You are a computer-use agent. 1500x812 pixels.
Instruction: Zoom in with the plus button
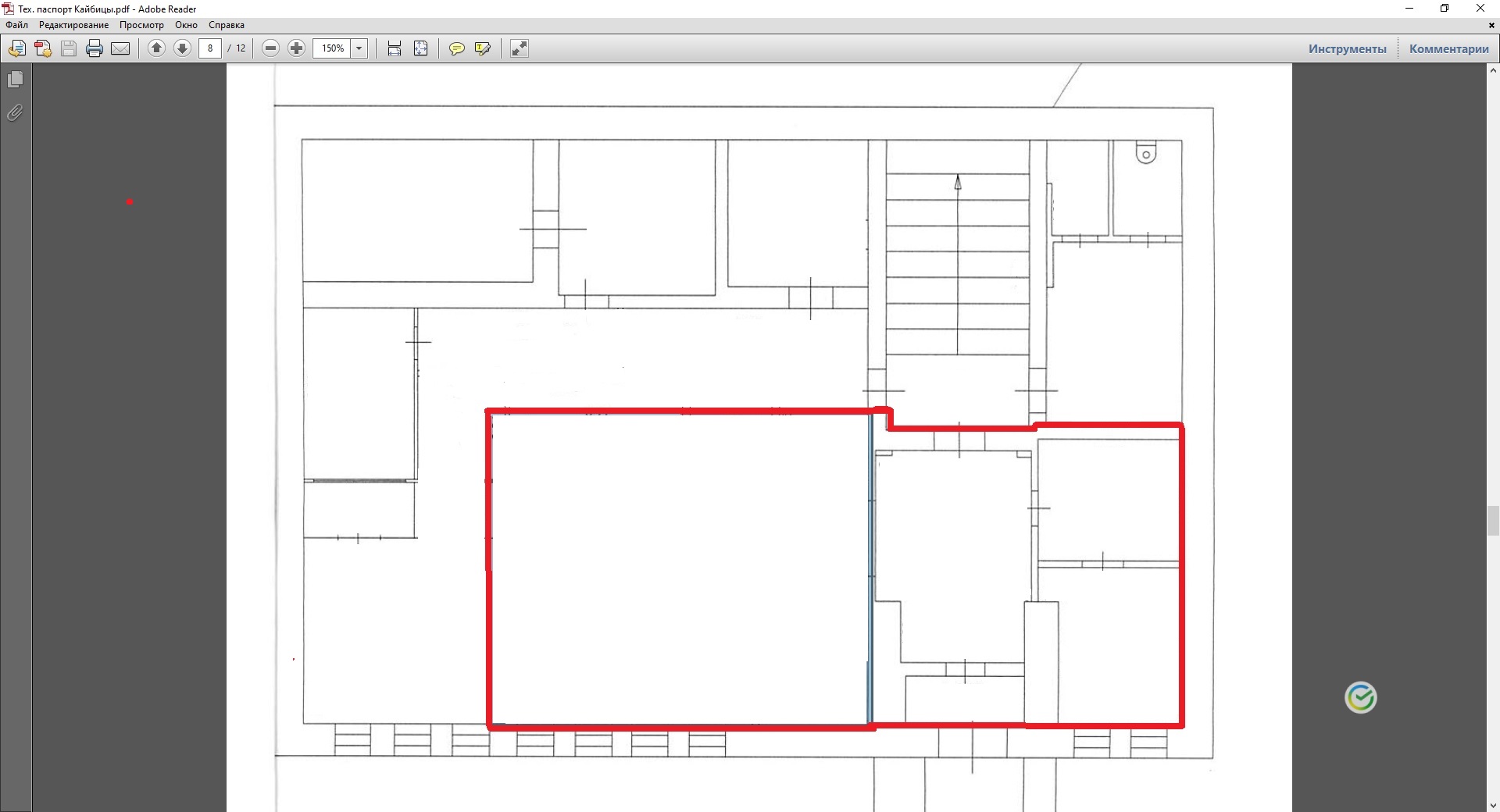coord(296,48)
